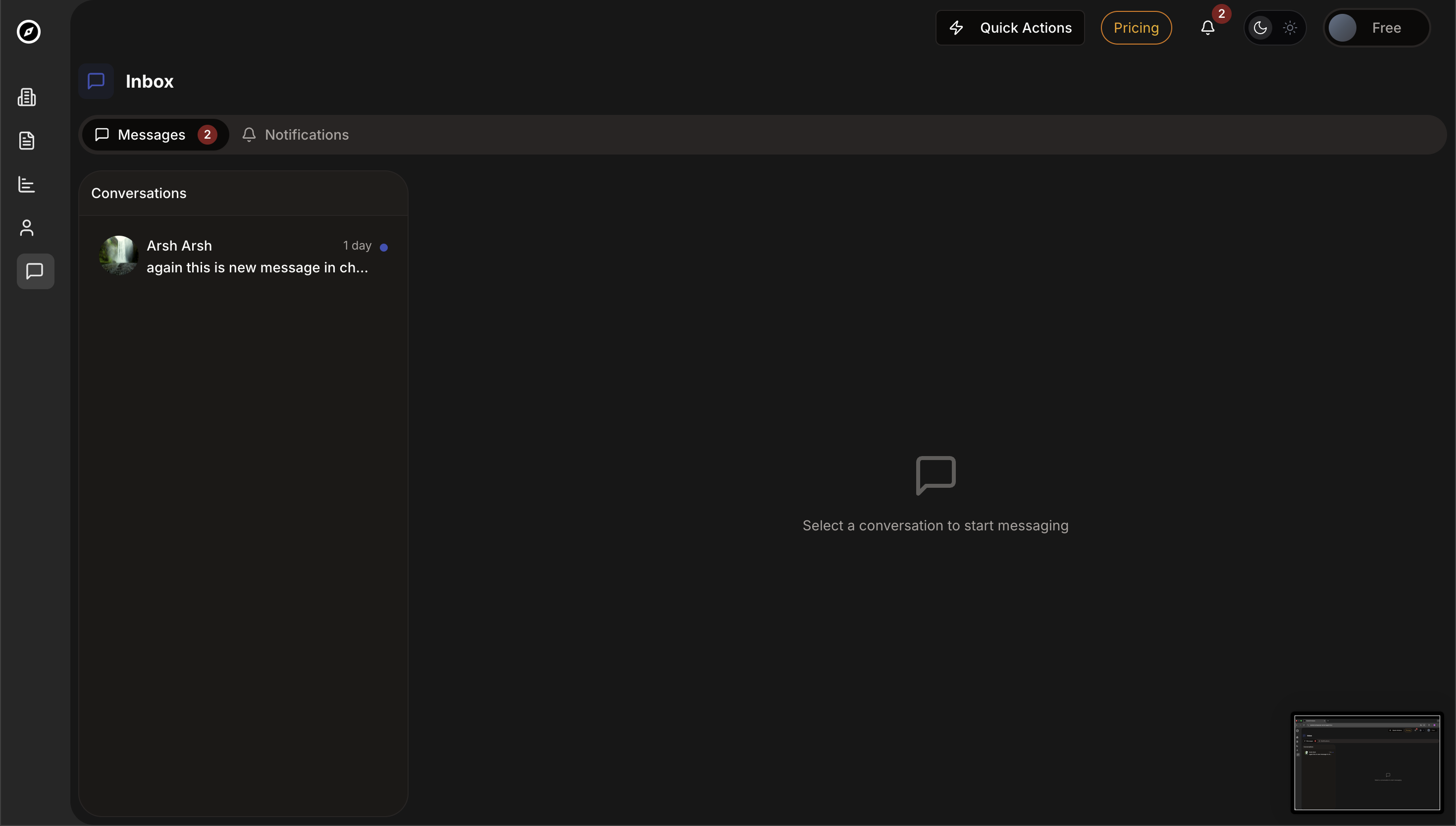
Task: Open the analytics chart sidebar icon
Action: (x=27, y=184)
